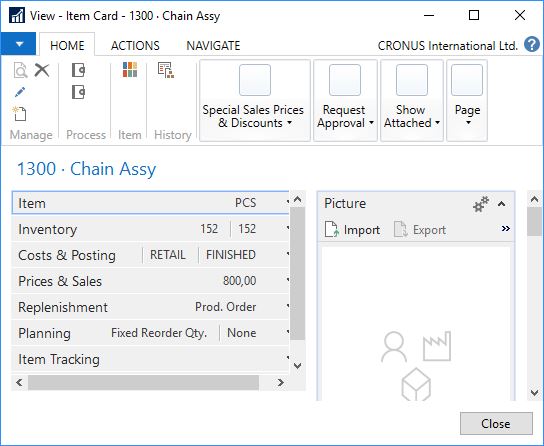This screenshot has width=544, height=446.
Task: Click the colored grid icon in Item group
Action: coord(130,70)
